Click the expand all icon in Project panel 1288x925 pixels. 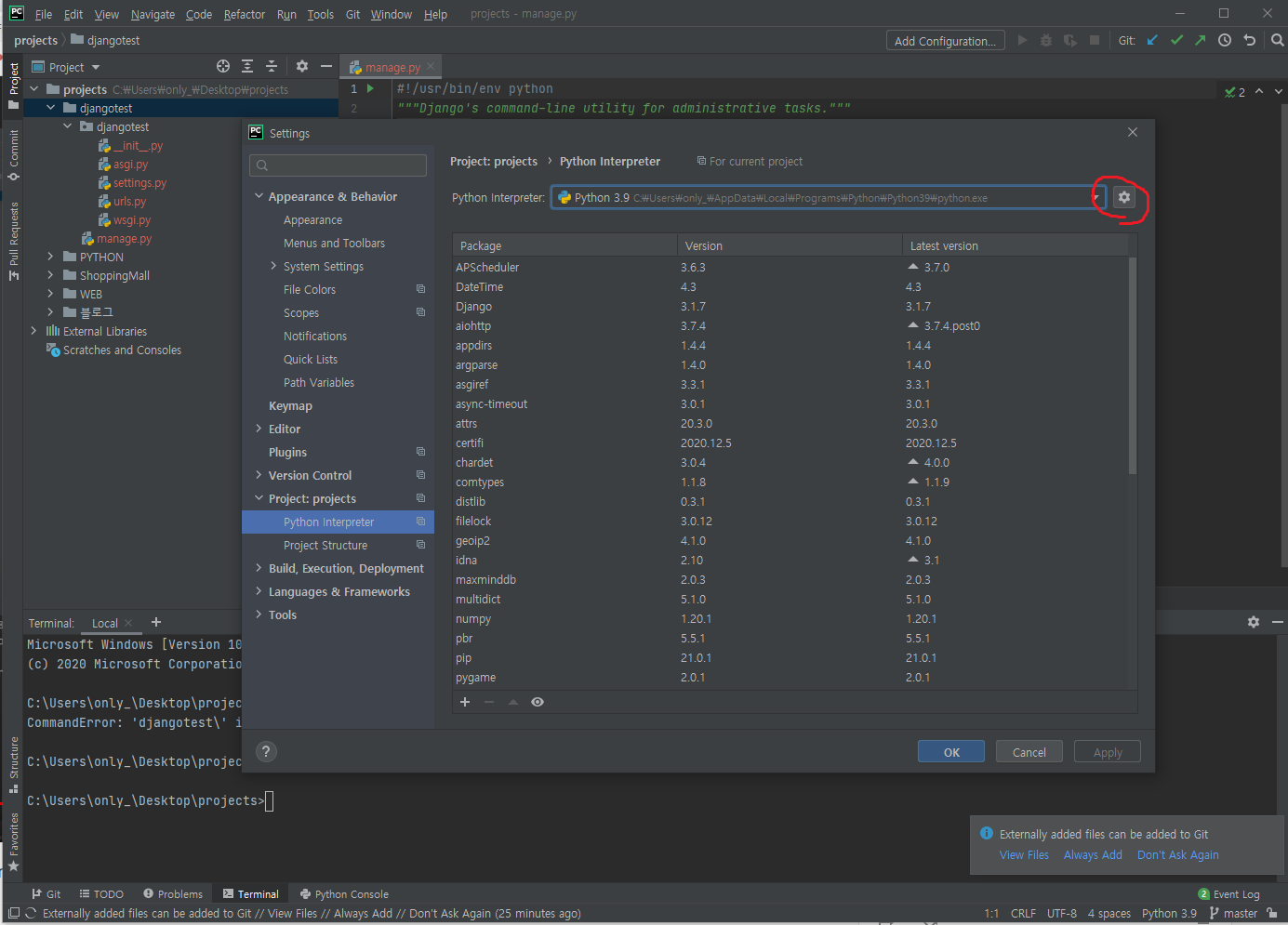point(247,66)
